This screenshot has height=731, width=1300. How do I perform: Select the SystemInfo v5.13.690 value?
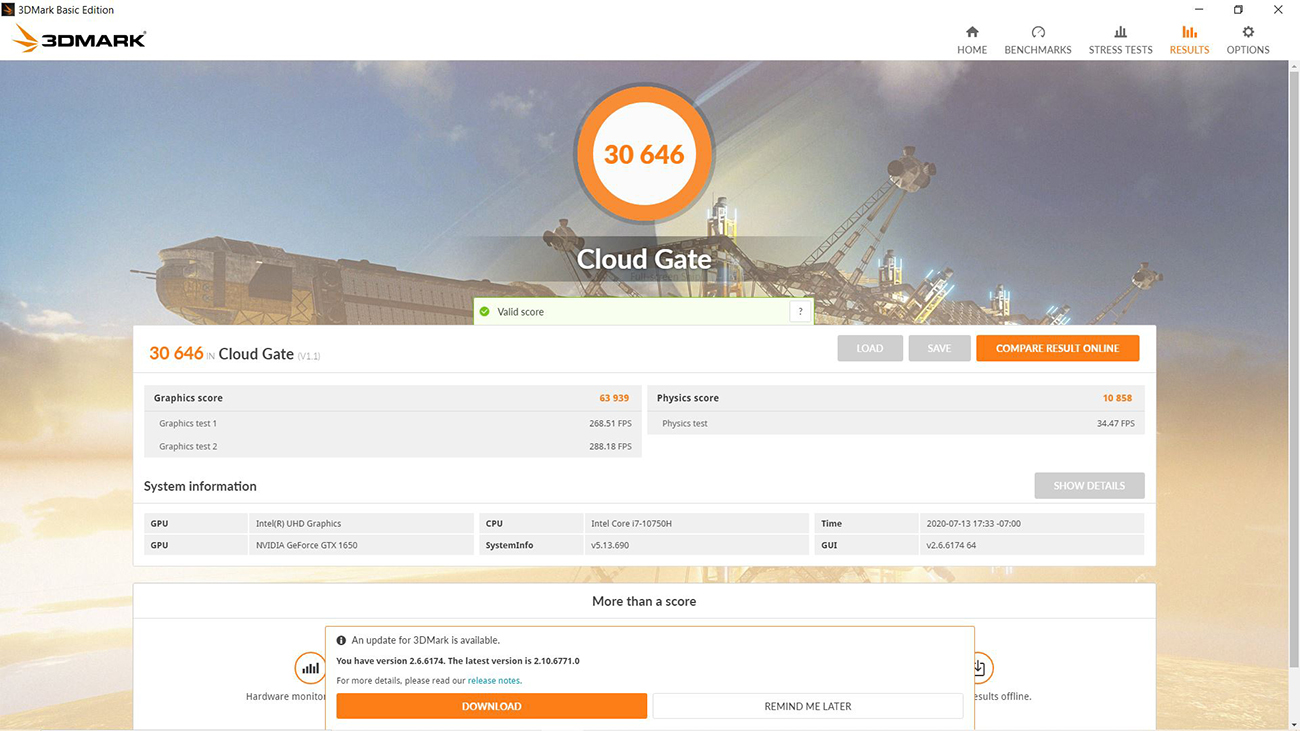(x=696, y=545)
